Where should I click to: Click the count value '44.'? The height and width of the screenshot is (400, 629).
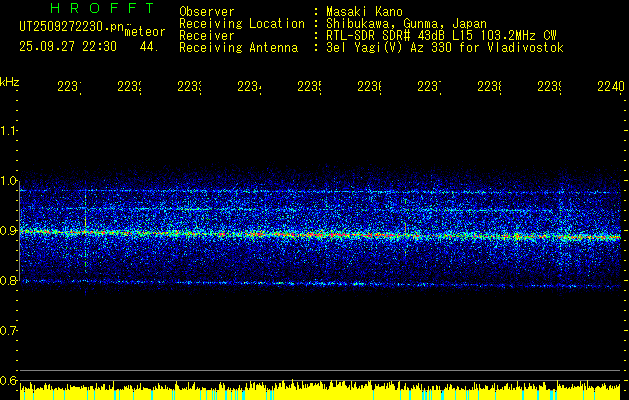tap(149, 47)
